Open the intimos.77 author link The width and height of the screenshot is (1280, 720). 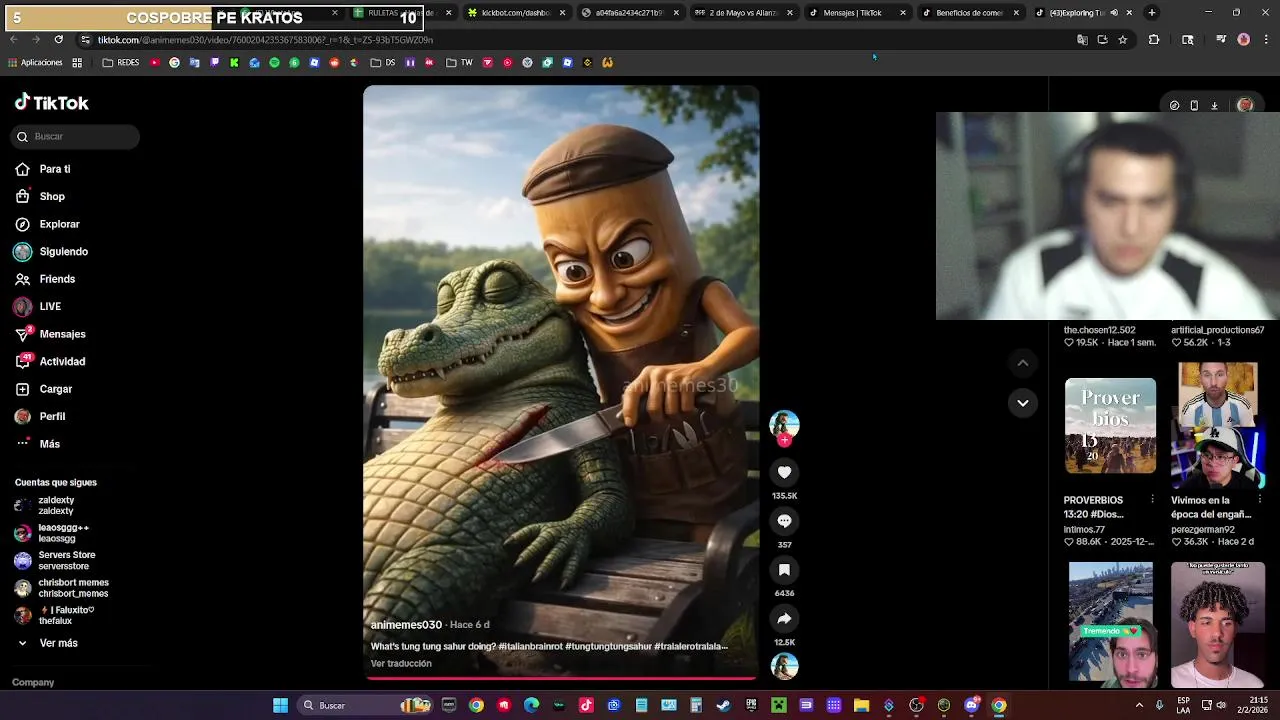(1084, 530)
